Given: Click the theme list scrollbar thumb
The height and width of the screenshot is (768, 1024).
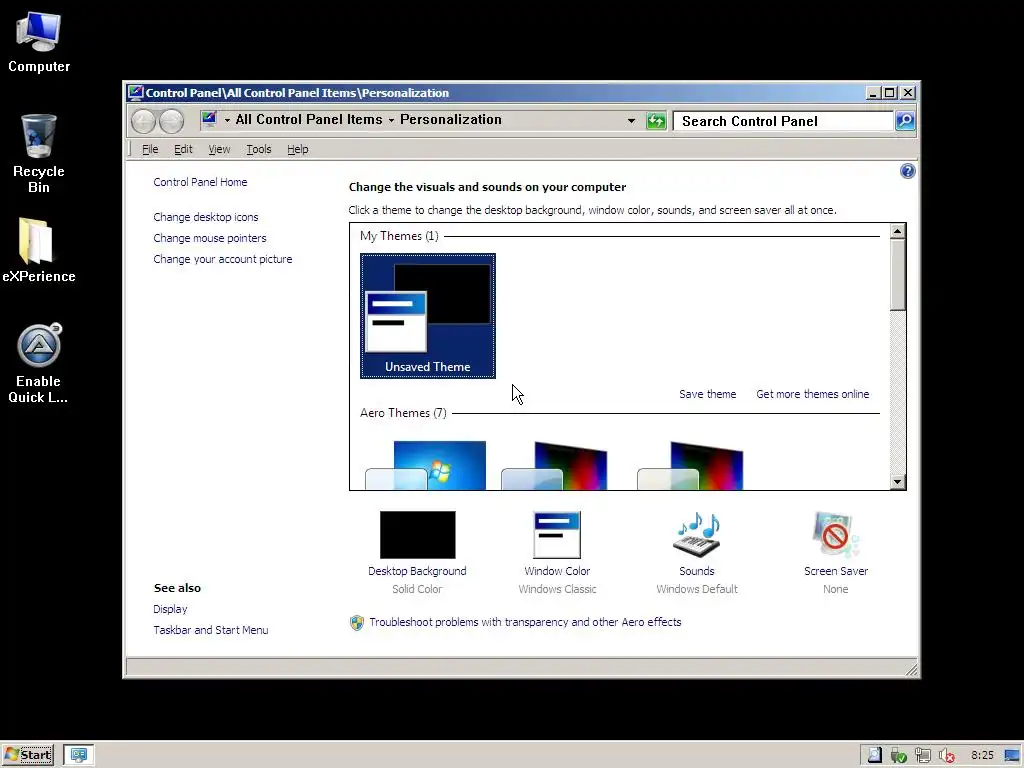Looking at the screenshot, I should click(x=897, y=275).
